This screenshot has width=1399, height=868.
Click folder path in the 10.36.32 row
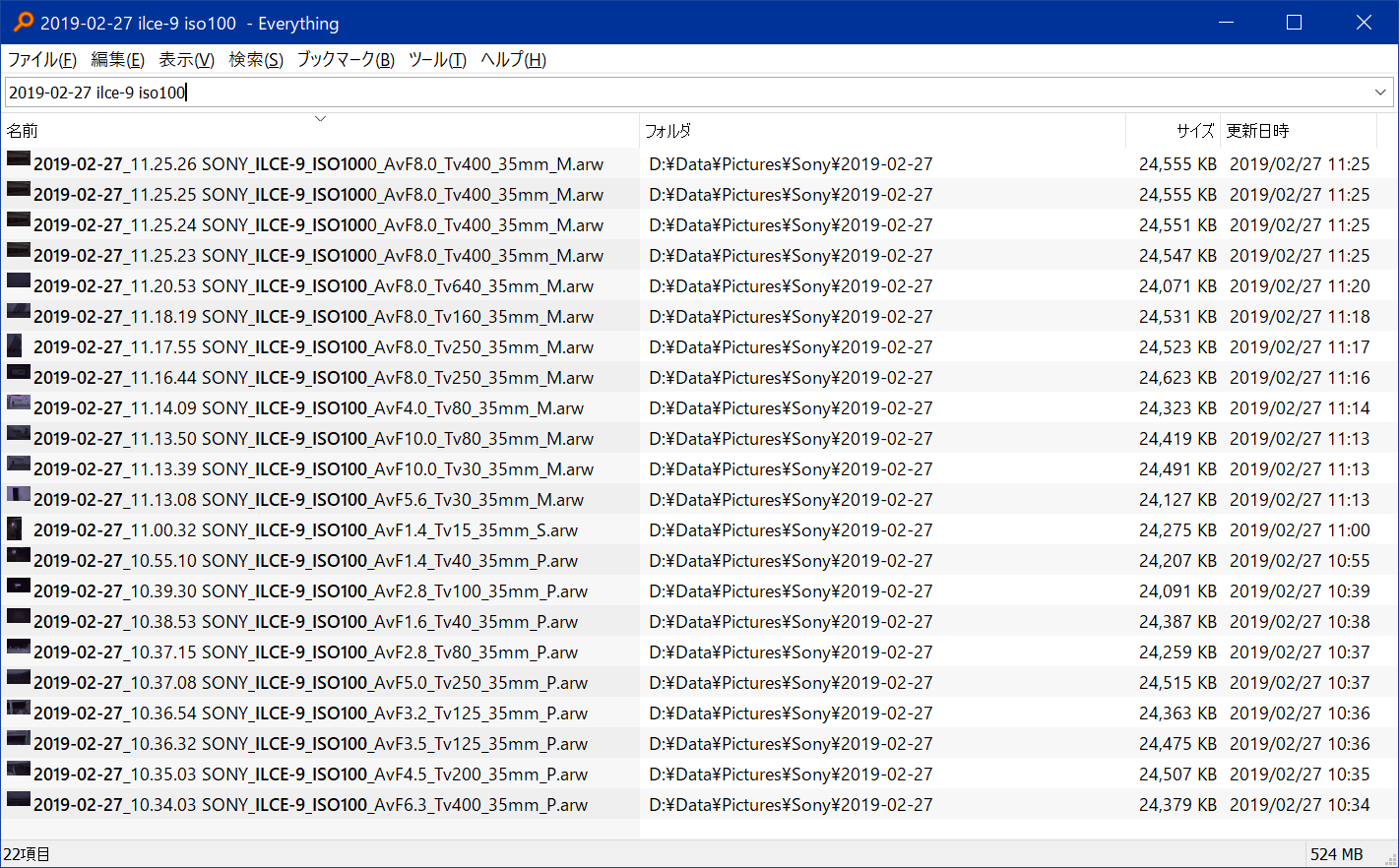(x=791, y=744)
